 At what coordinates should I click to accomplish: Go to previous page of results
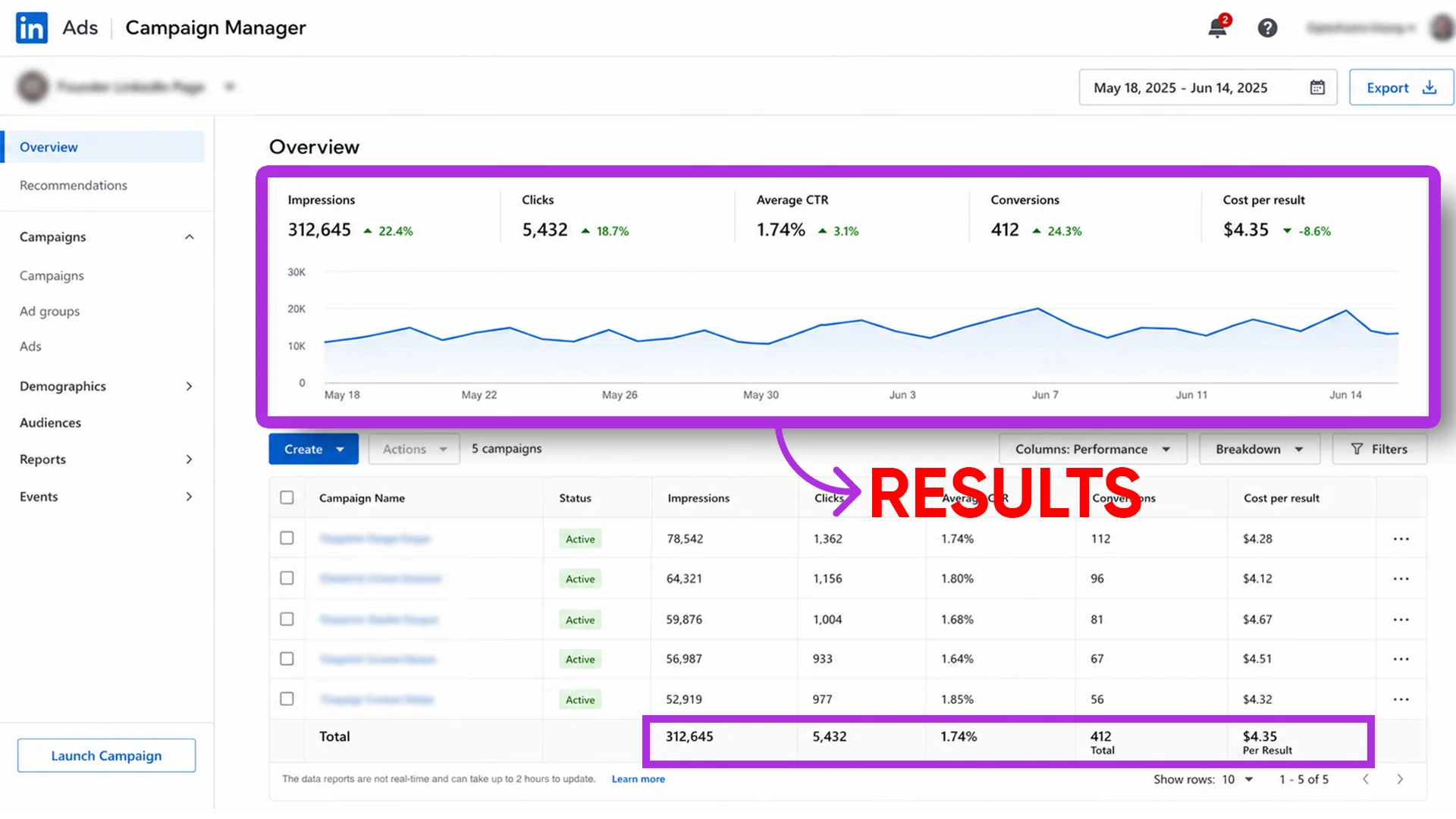pyautogui.click(x=1366, y=780)
